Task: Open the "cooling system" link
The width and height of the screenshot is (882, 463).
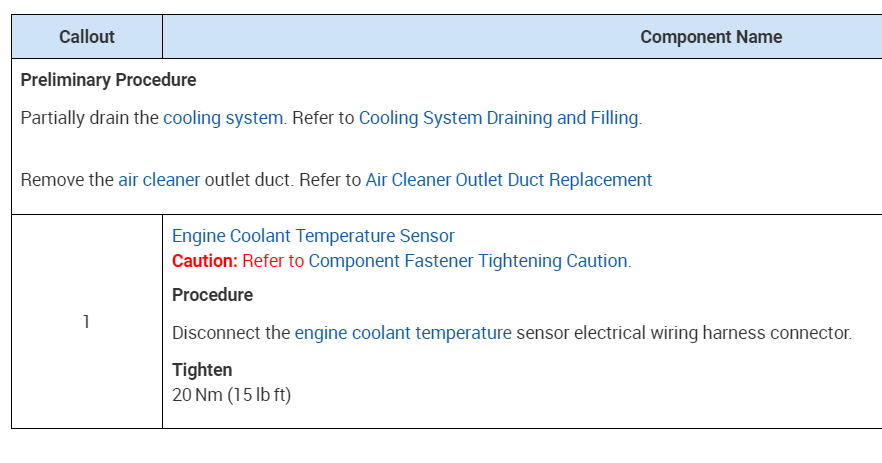Action: (223, 118)
